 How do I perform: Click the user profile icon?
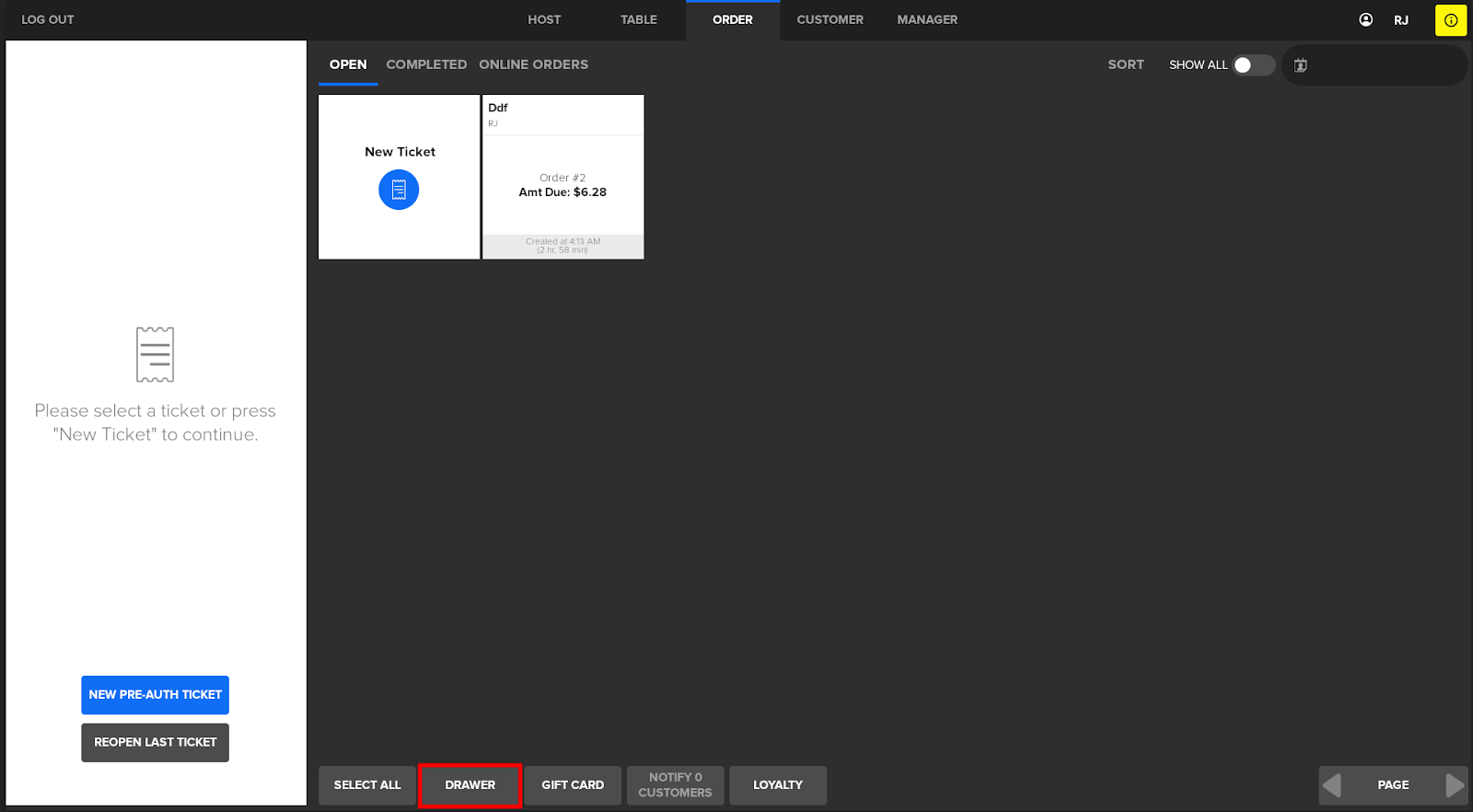pos(1365,20)
